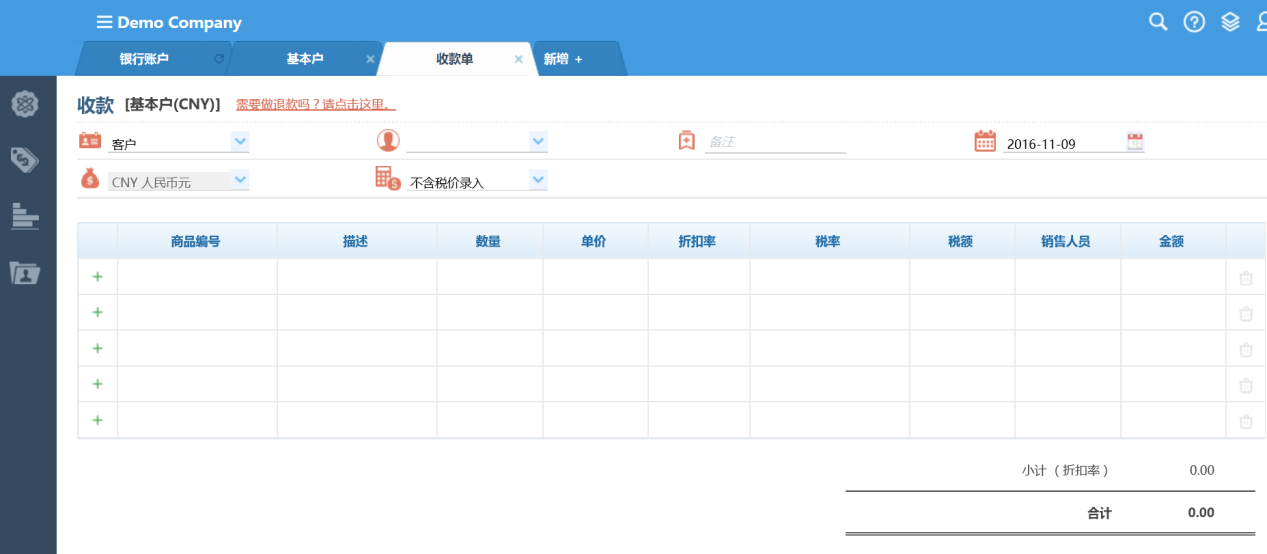Click the 数量 column header
The height and width of the screenshot is (554, 1267).
(x=490, y=241)
